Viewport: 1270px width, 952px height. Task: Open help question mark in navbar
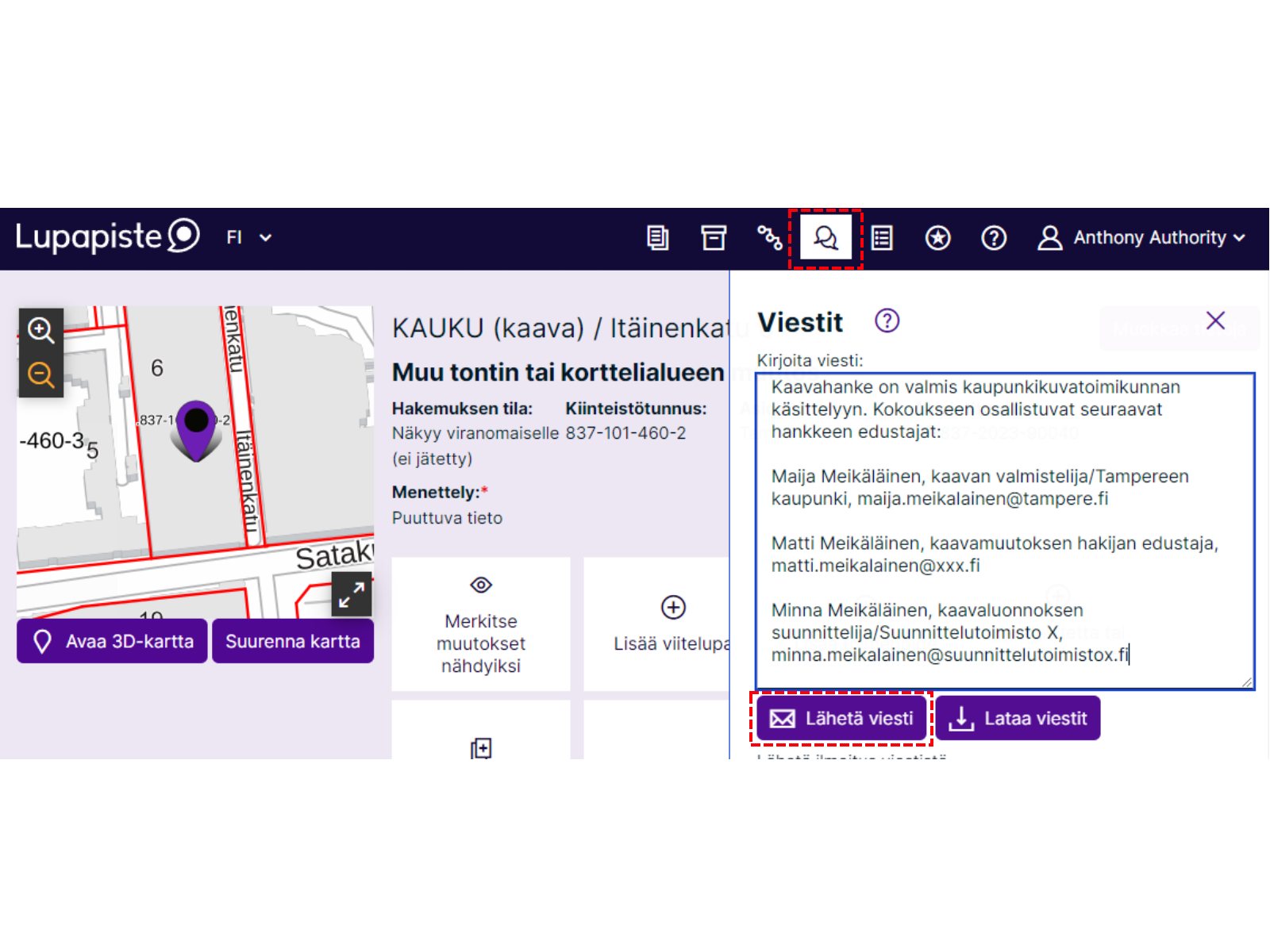click(994, 237)
